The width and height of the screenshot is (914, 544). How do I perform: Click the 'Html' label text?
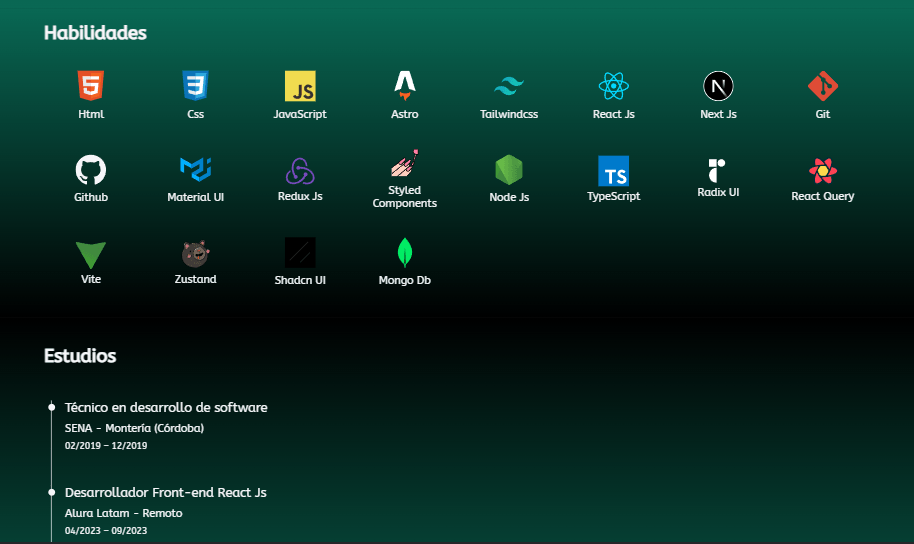pyautogui.click(x=91, y=114)
